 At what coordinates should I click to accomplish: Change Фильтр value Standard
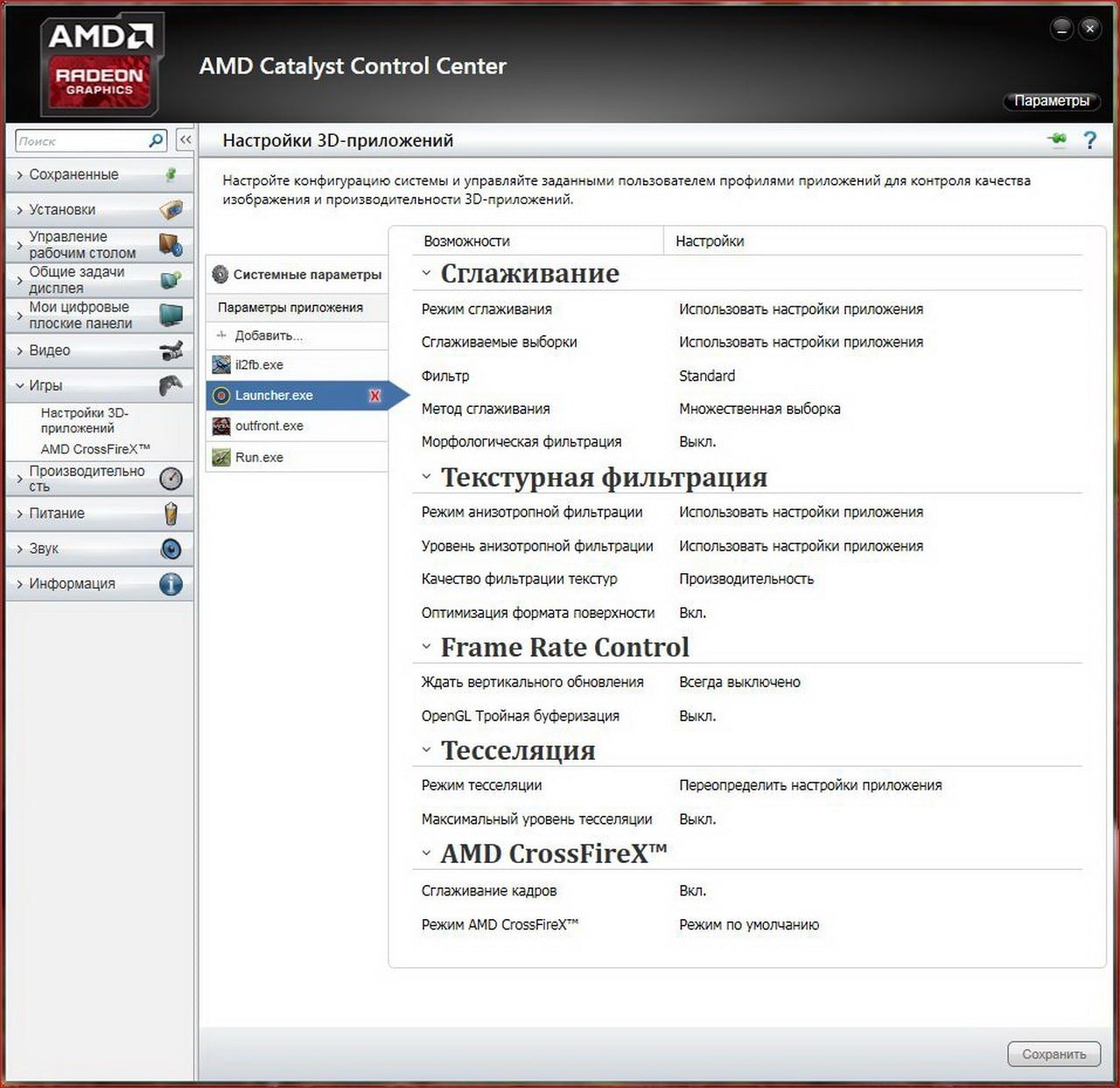coord(707,376)
